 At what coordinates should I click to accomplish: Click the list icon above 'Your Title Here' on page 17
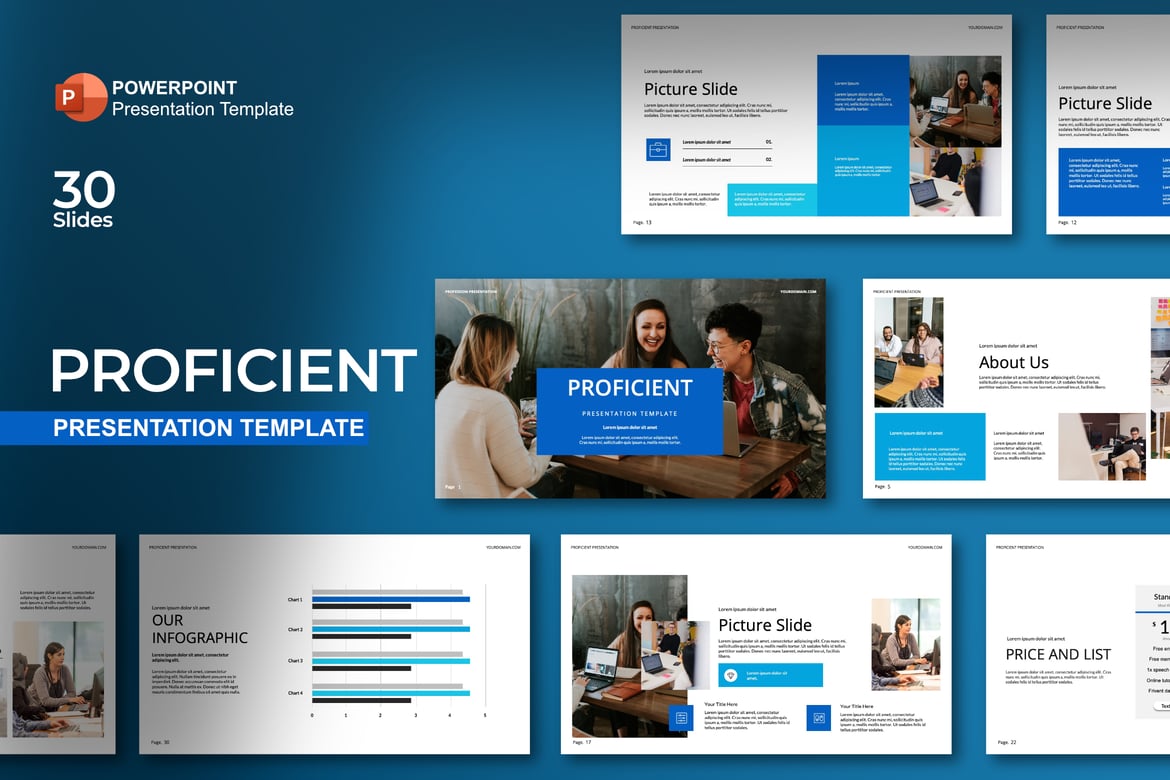click(681, 718)
